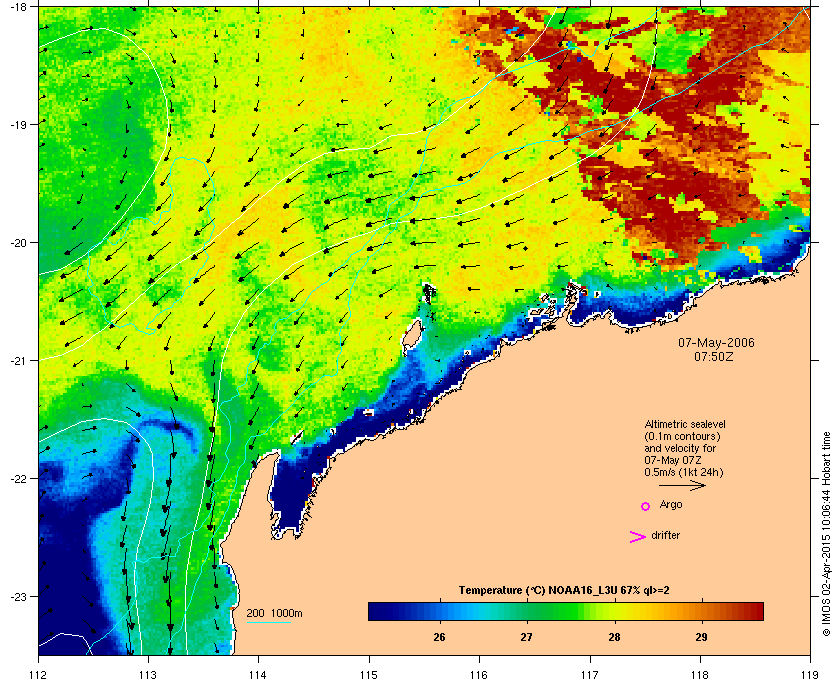Viewport: 840px width, 680px height.
Task: Click the Temperature NOAA16_L3U colorbar title
Action: [x=564, y=591]
